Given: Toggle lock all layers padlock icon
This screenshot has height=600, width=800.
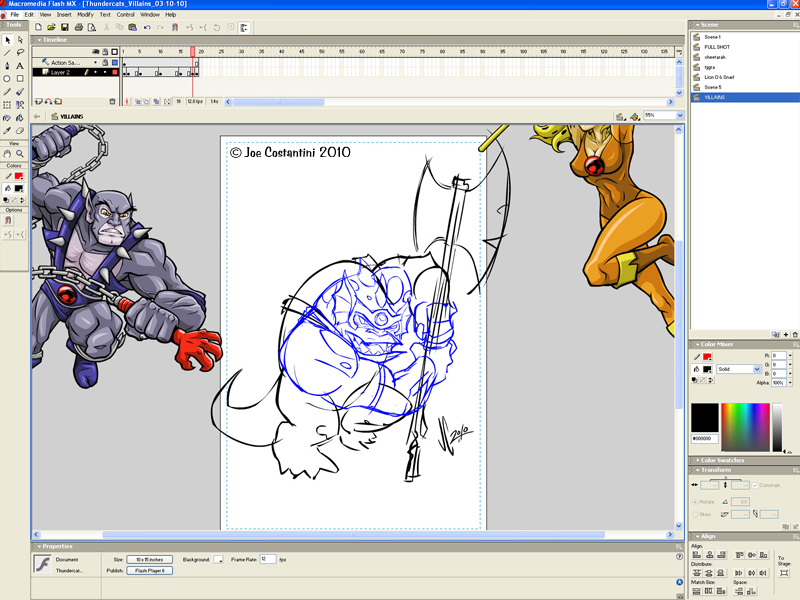Looking at the screenshot, I should 105,52.
